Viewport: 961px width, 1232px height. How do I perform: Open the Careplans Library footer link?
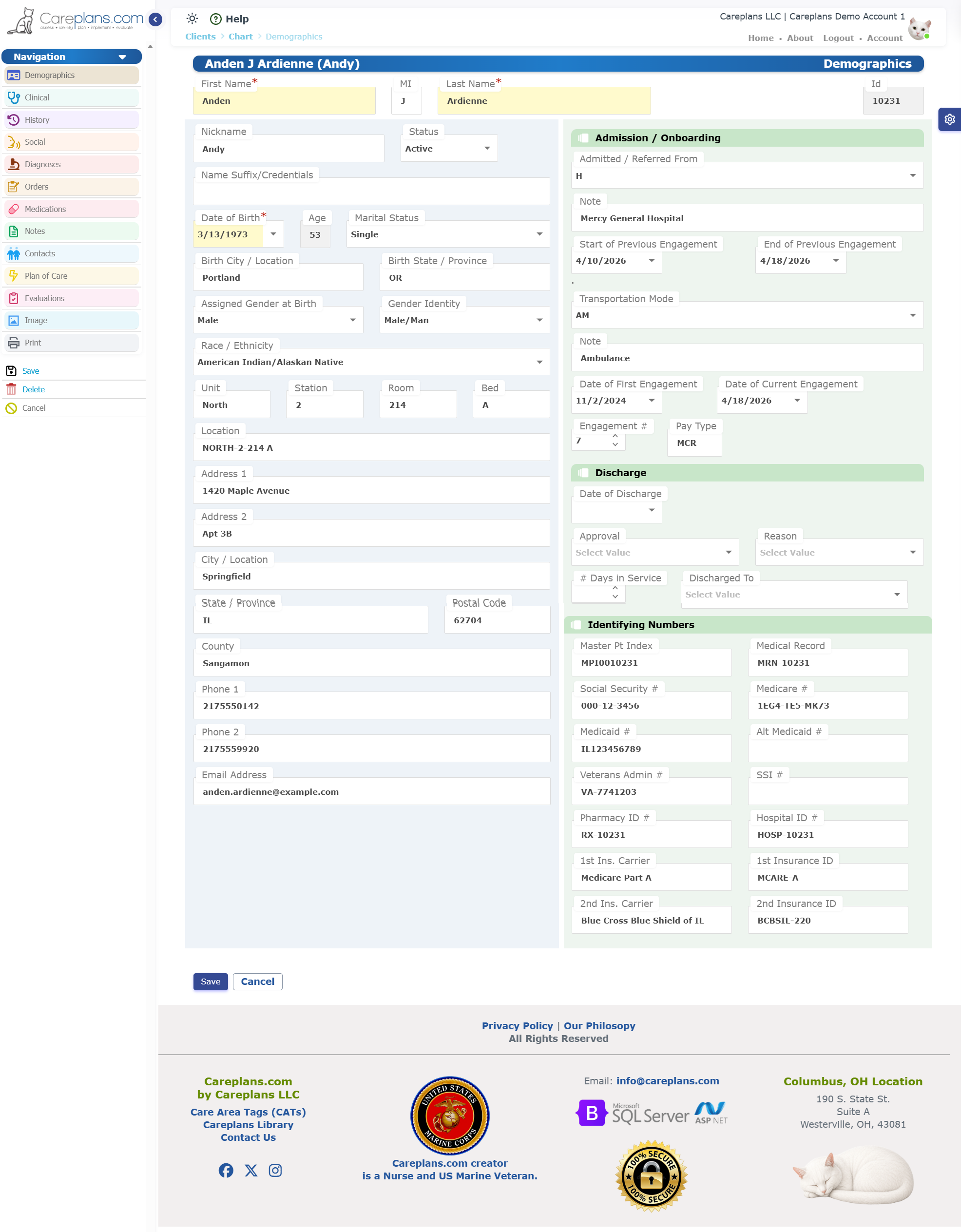click(248, 1125)
